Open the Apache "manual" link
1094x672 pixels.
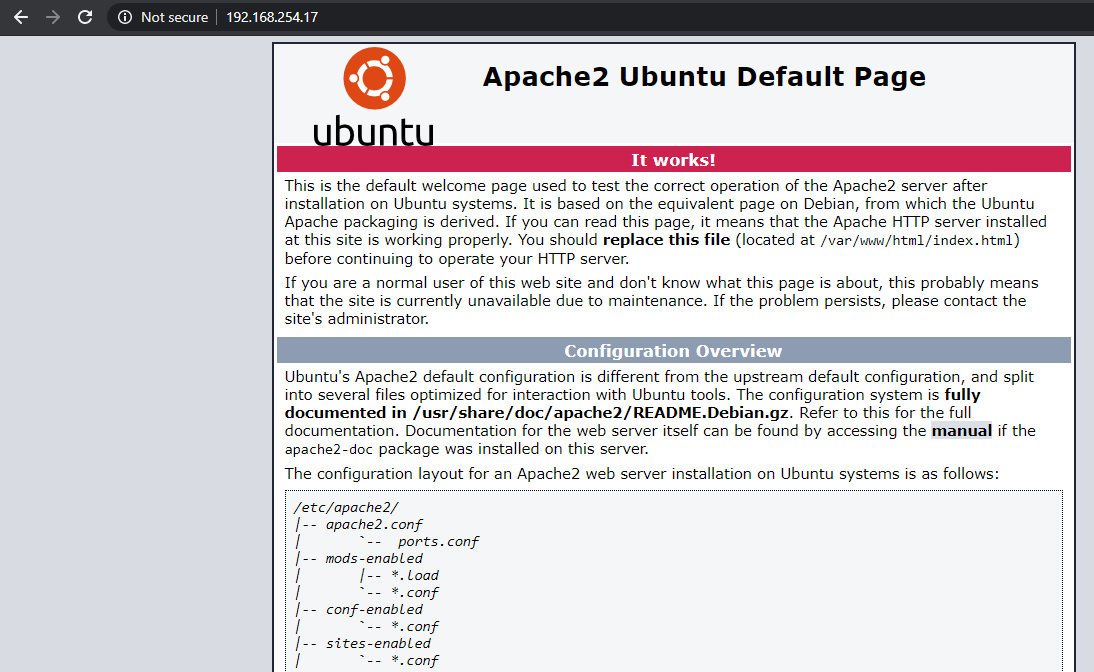961,431
